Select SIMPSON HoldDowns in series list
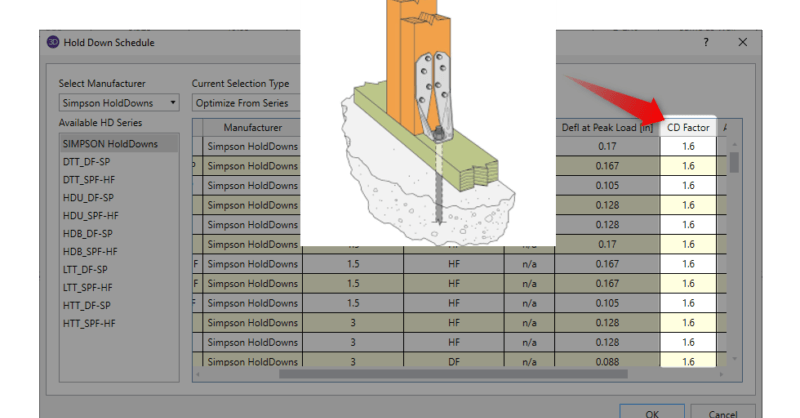Viewport: 800px width, 418px height. click(x=119, y=144)
